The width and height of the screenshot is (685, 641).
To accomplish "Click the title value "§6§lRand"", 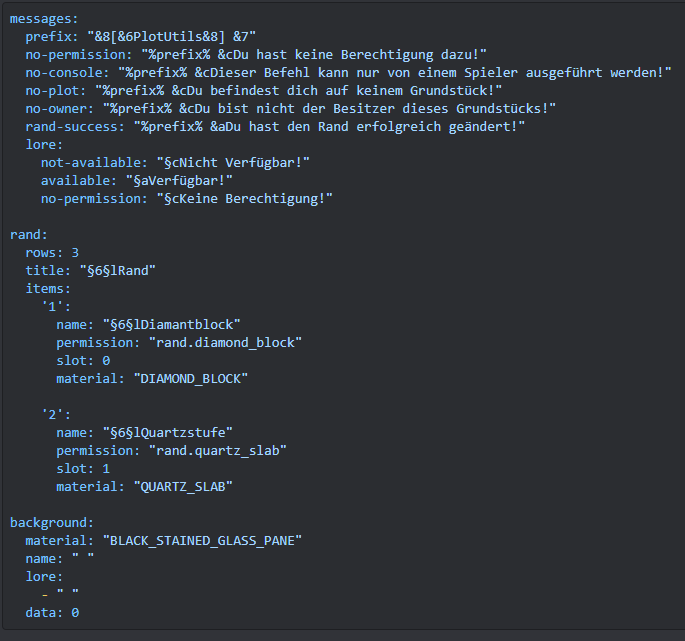I will pos(118,270).
